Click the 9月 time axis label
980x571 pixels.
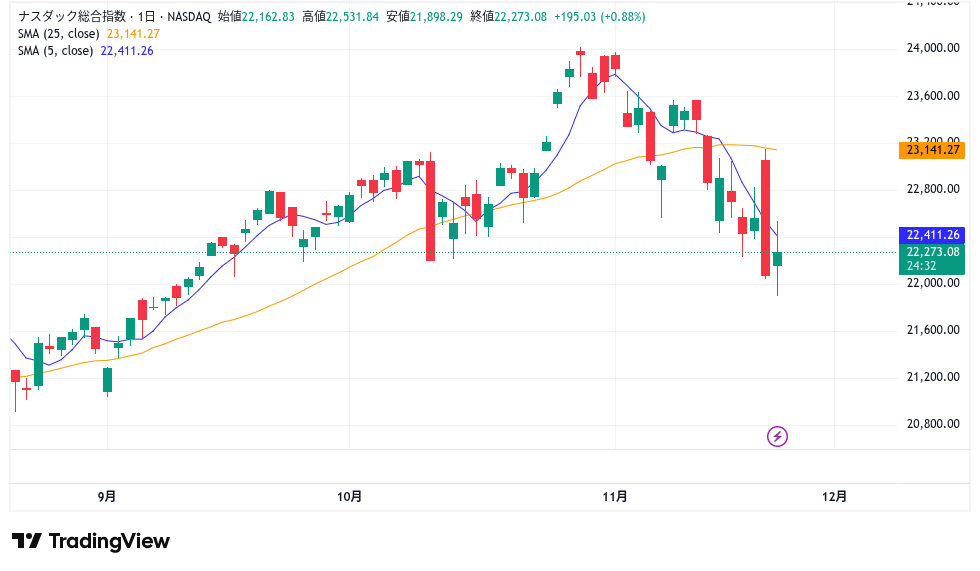107,496
